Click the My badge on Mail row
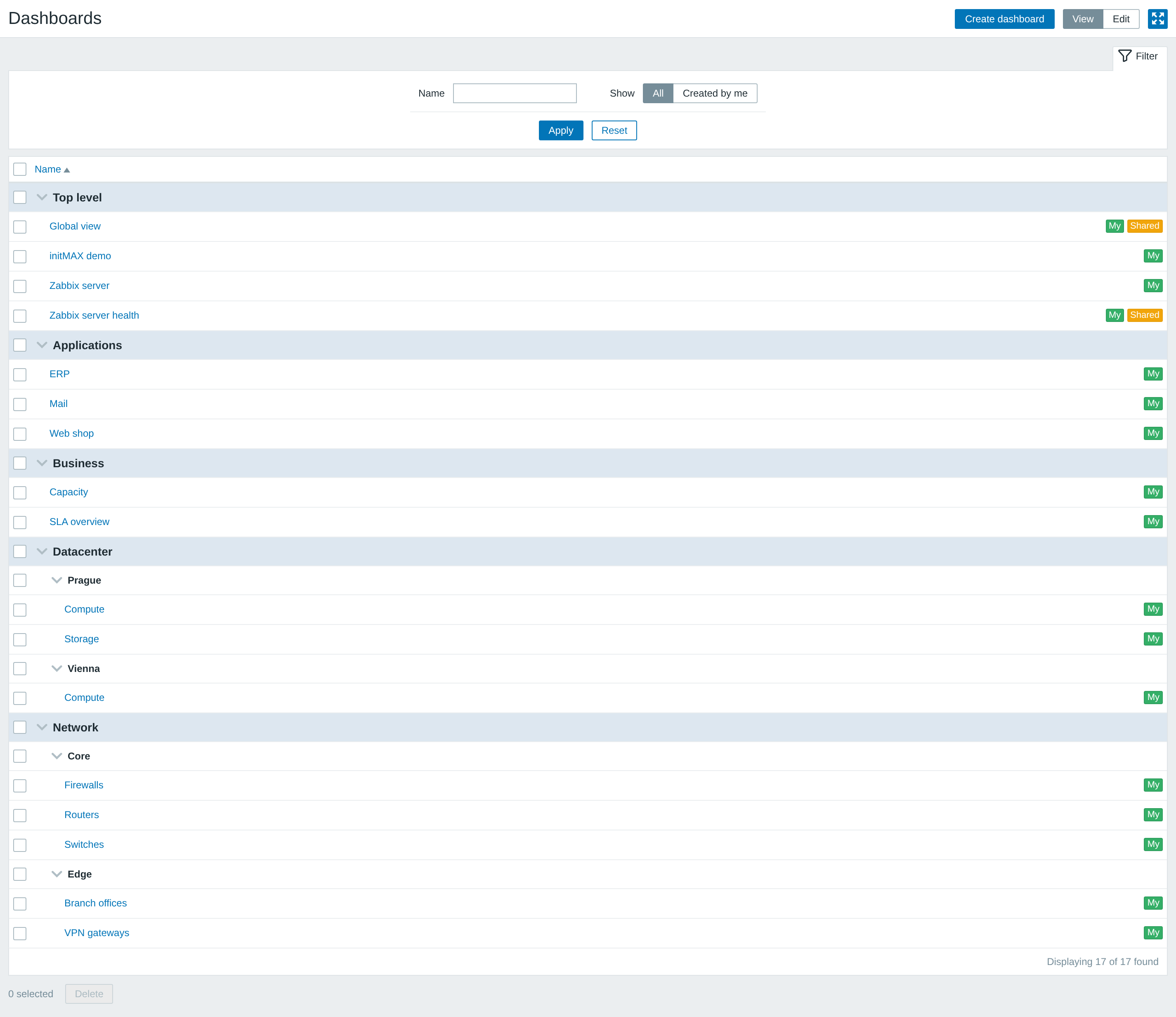This screenshot has height=1017, width=1176. 1153,404
